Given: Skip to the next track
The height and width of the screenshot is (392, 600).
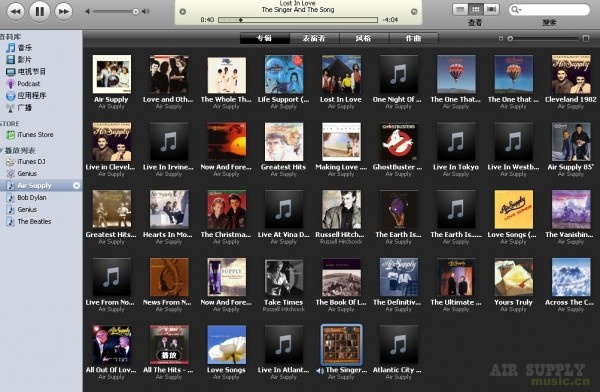Looking at the screenshot, I should [63, 11].
